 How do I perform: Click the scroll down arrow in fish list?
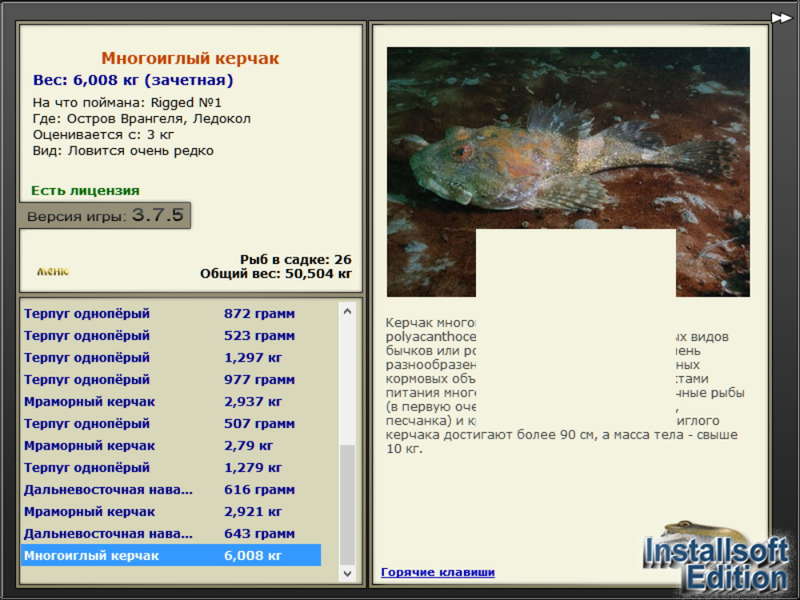point(347,573)
